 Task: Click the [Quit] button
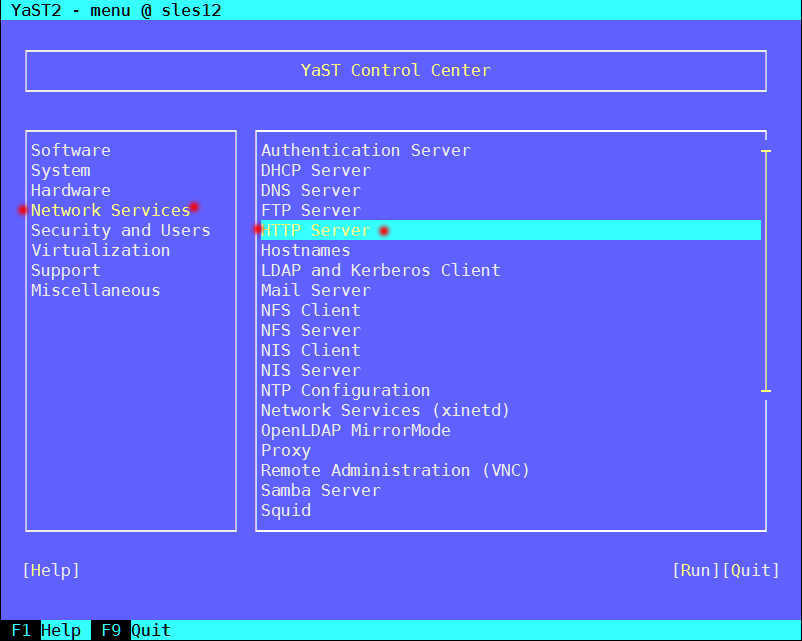click(750, 570)
